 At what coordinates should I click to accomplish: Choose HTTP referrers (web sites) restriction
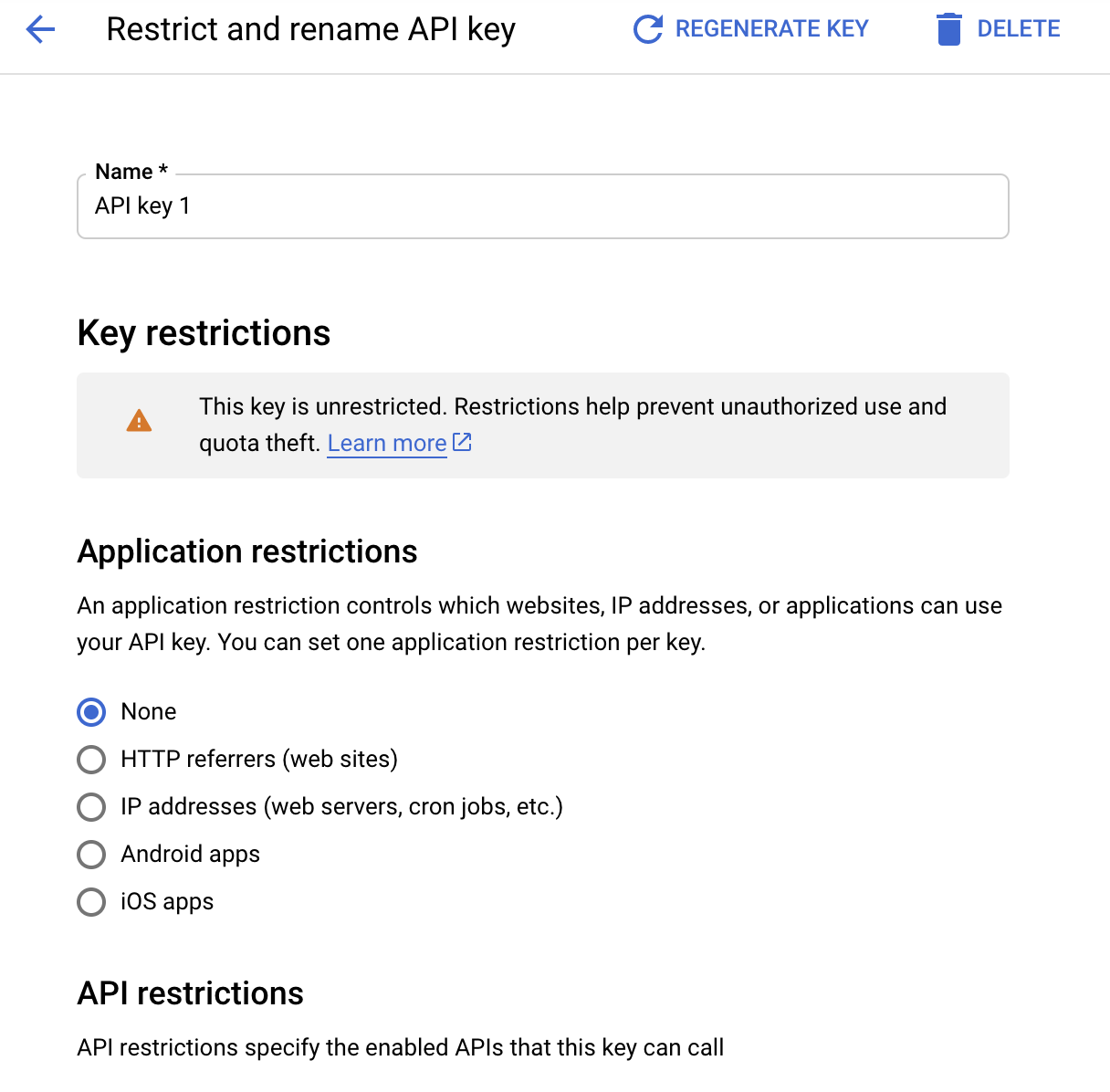coord(91,760)
